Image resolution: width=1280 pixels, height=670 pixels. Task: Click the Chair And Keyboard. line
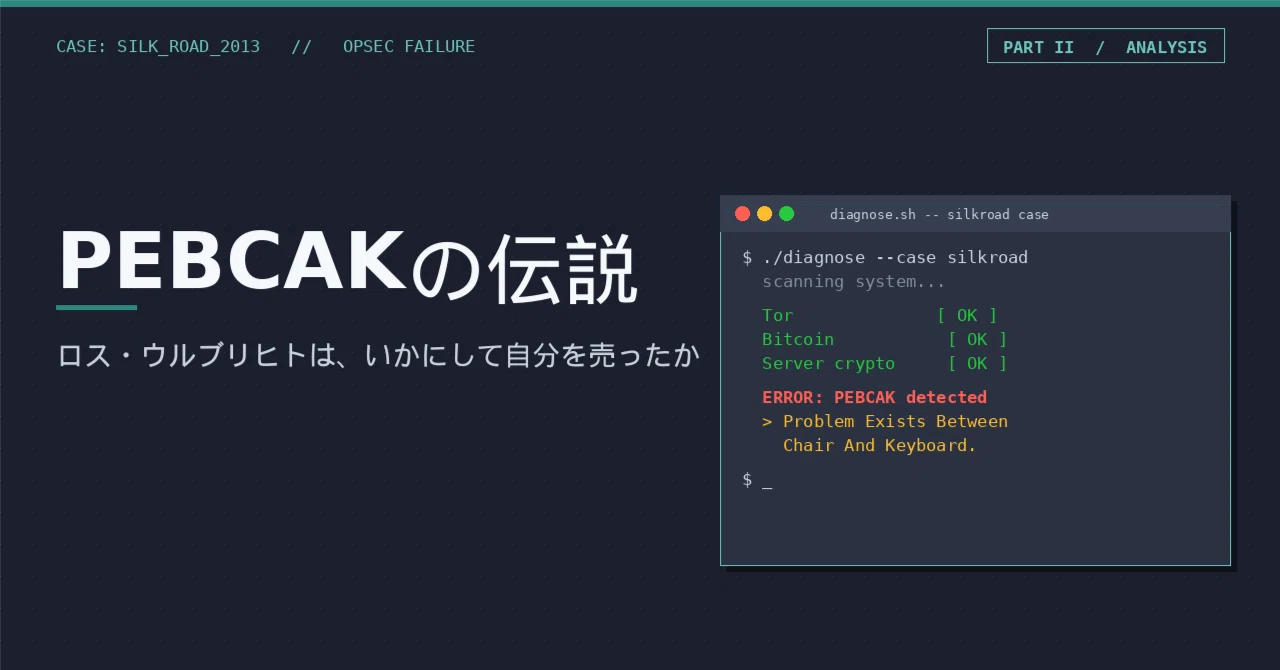coord(879,445)
